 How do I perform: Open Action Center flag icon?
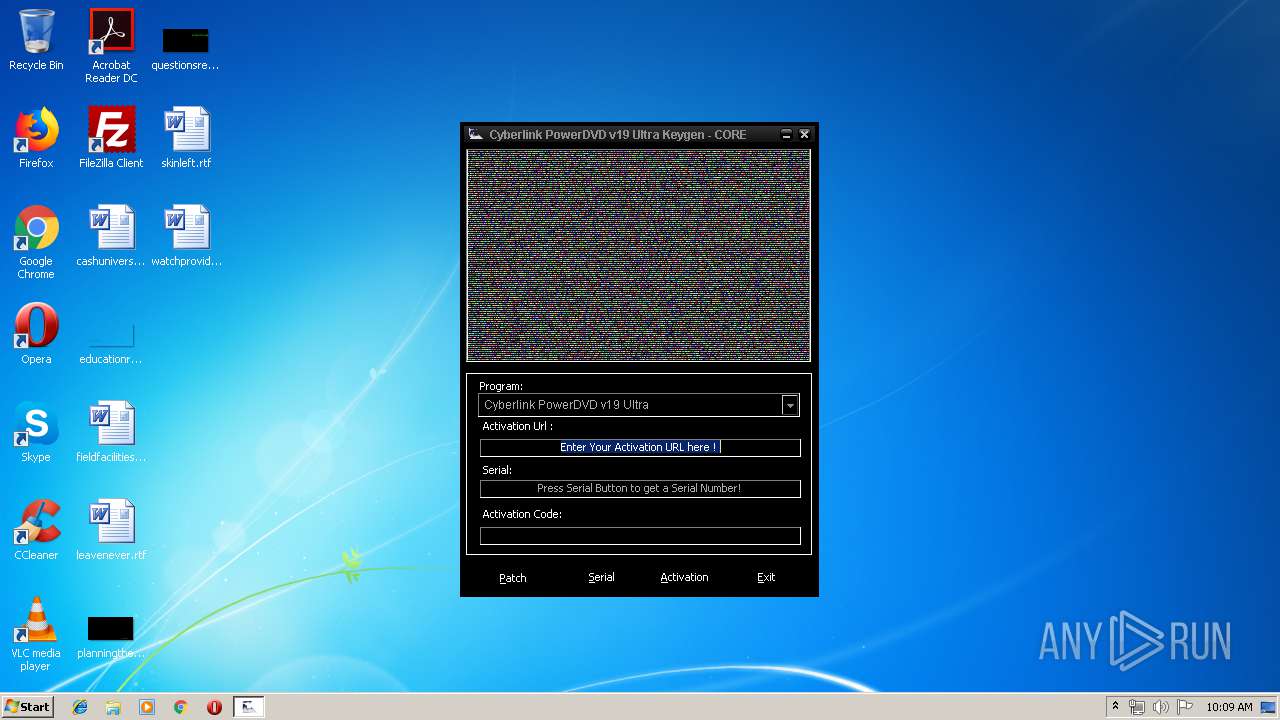1185,707
